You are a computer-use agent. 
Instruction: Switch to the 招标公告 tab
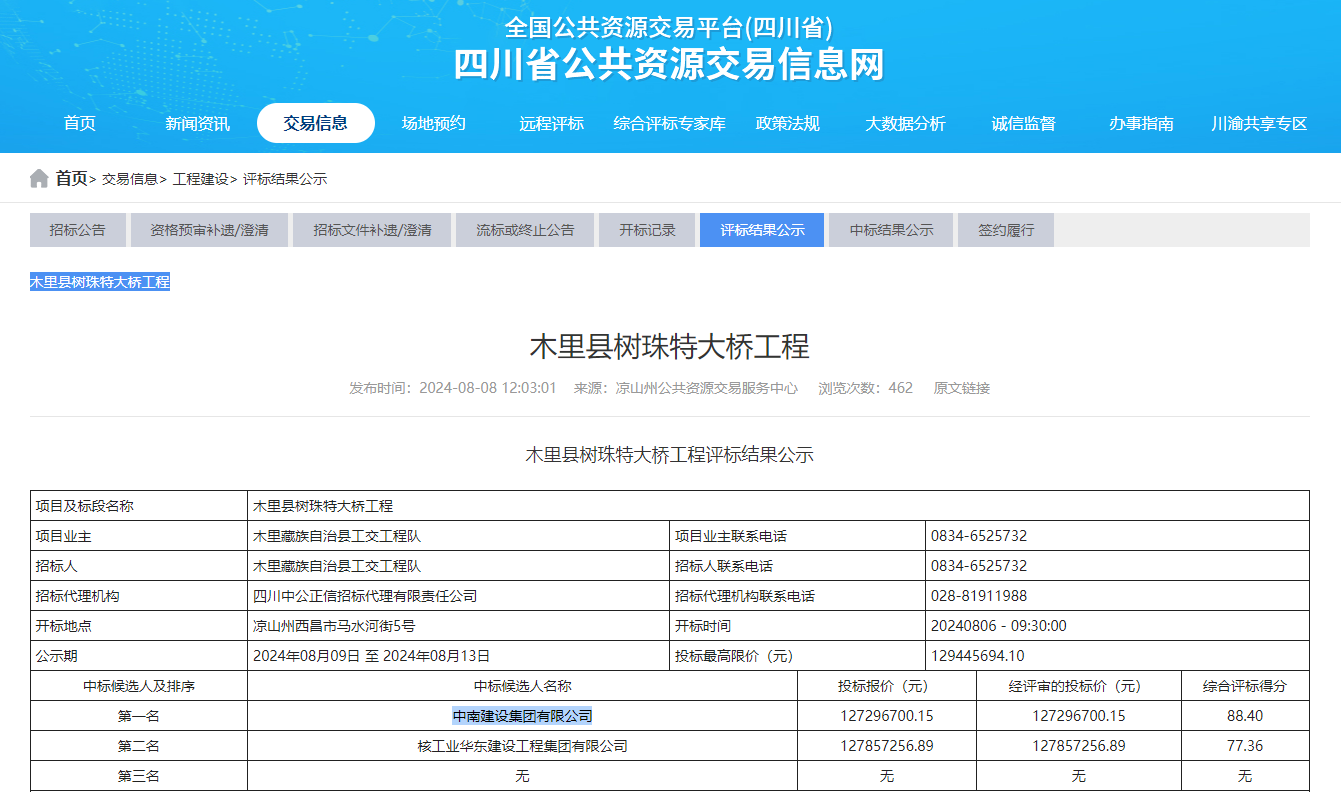(x=77, y=229)
